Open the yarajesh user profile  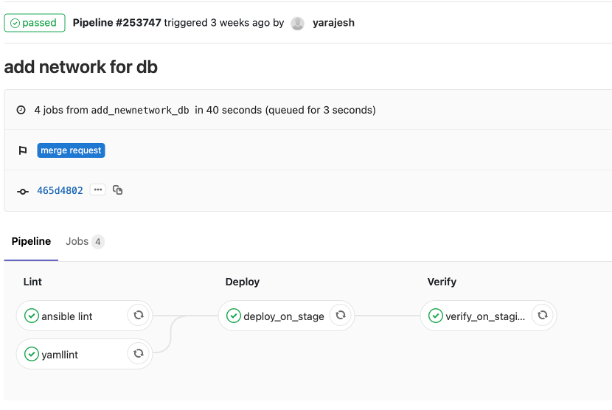335,23
